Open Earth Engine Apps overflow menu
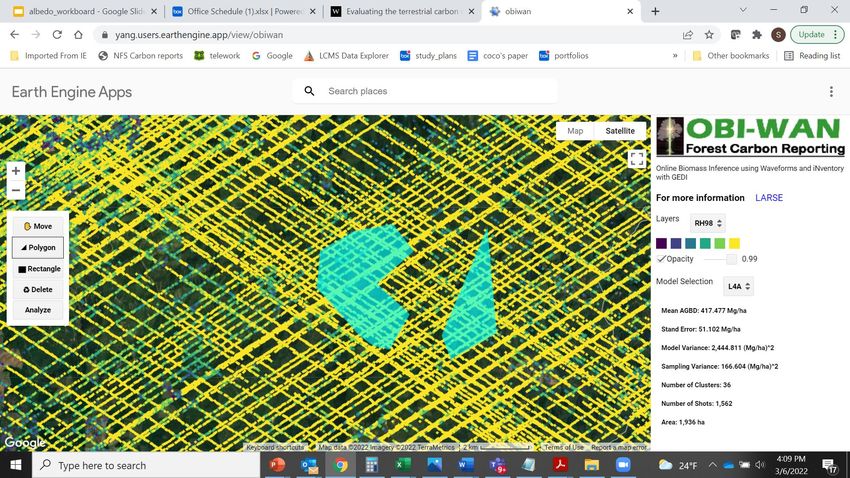The width and height of the screenshot is (850, 478). point(831,92)
